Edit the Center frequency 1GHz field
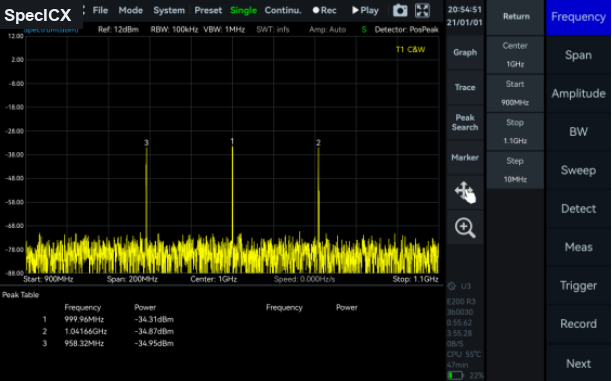 [x=515, y=55]
